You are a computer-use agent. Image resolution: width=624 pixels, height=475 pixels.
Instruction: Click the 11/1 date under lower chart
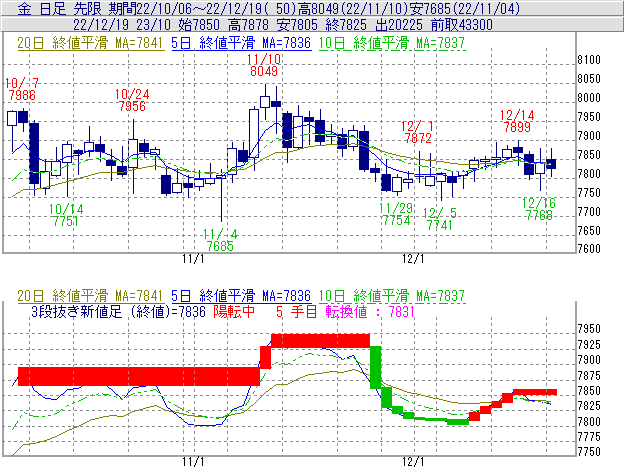193,462
